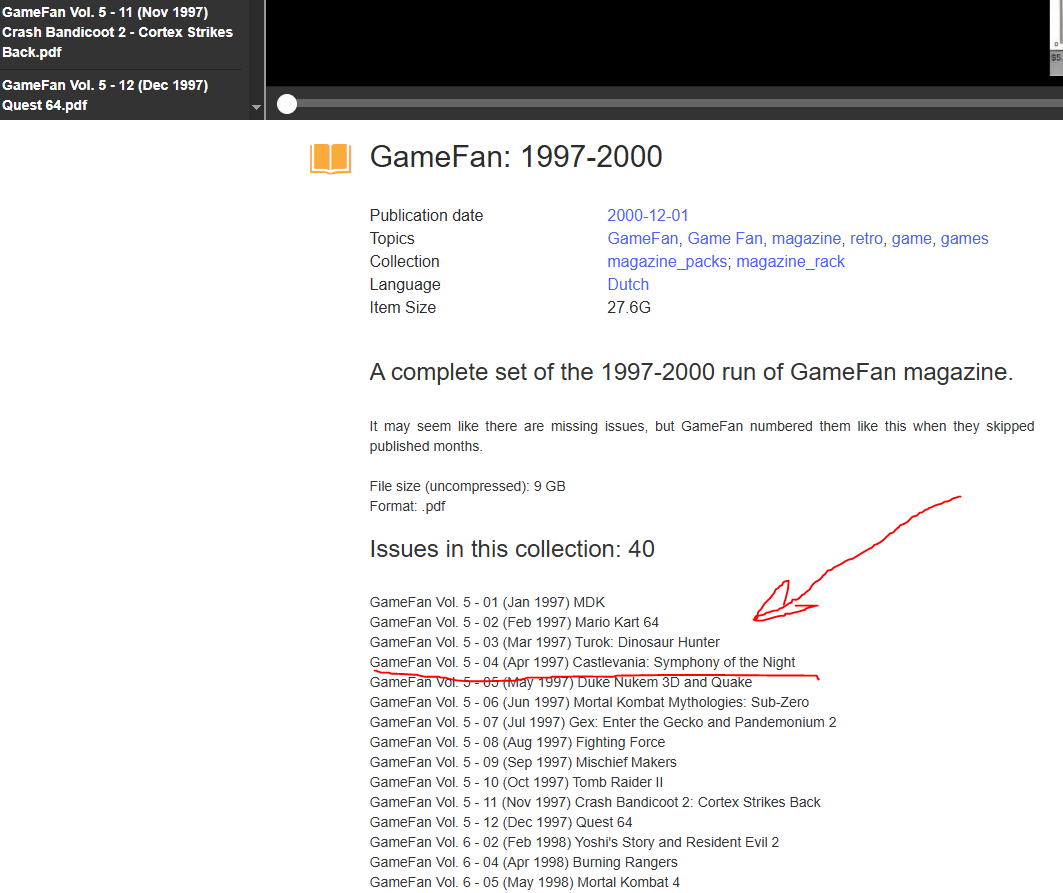This screenshot has height=893, width=1063.
Task: Click the file list scroll-down arrow
Action: (256, 107)
